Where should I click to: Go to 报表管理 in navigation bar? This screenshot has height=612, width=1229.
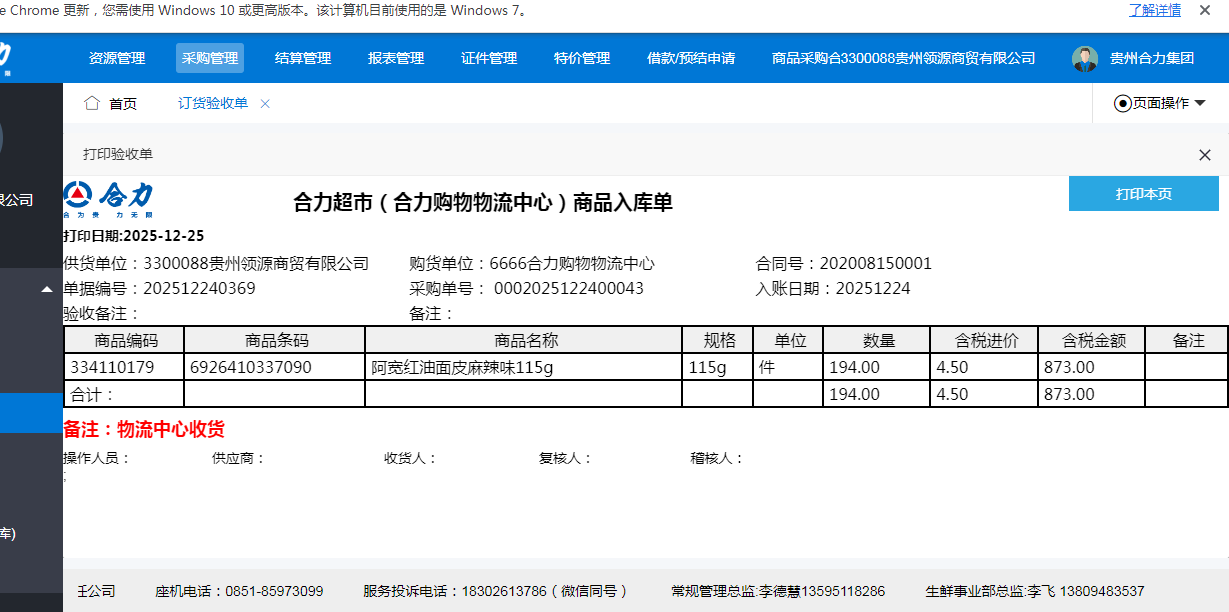tap(396, 58)
